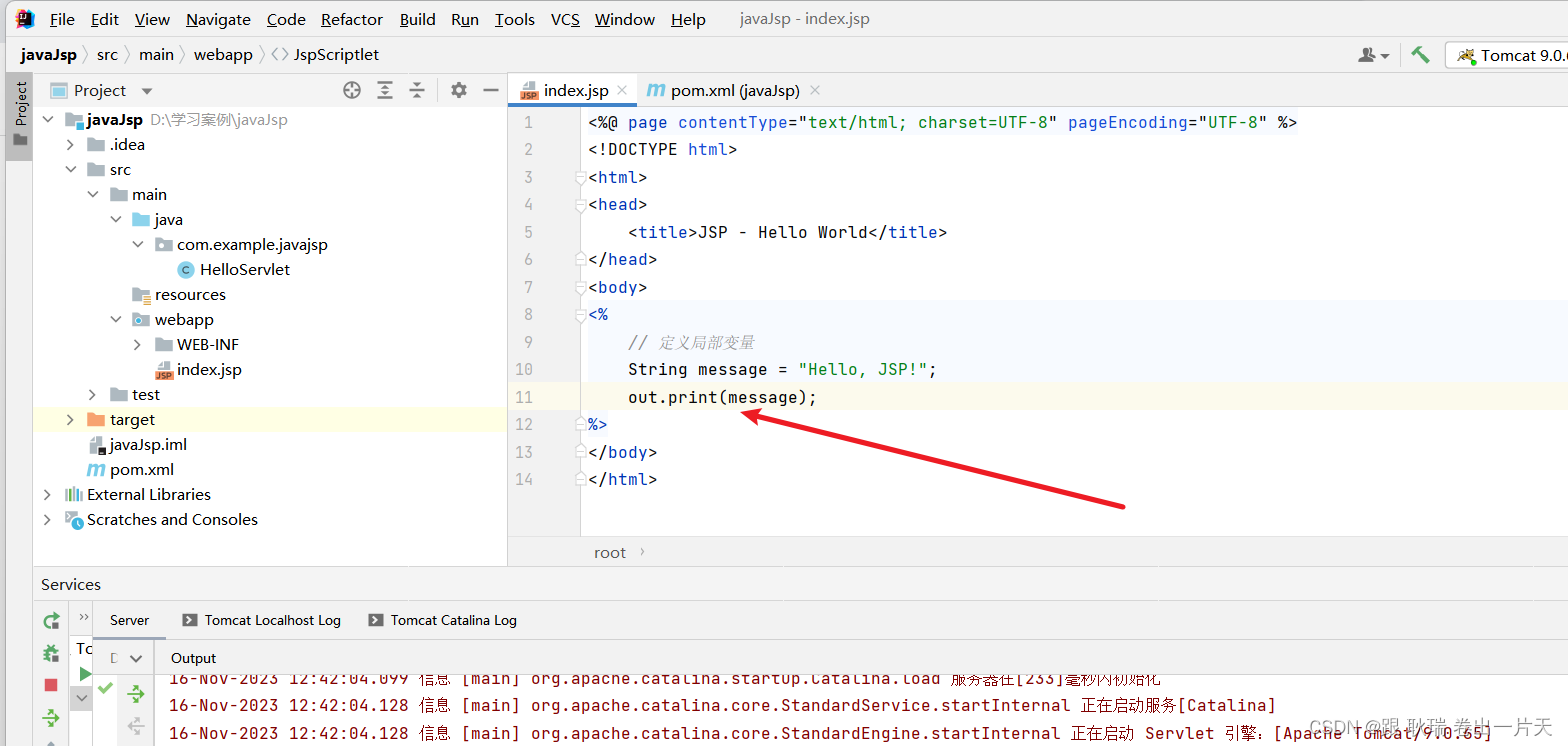Close the pom.xml editor tab
Viewport: 1568px width, 746px height.
click(x=814, y=90)
